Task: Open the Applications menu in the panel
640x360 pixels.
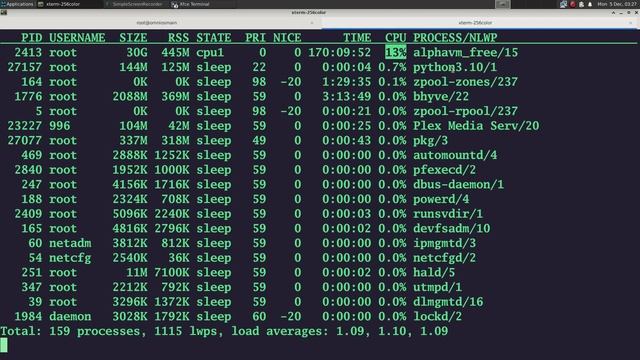Action: [17, 4]
